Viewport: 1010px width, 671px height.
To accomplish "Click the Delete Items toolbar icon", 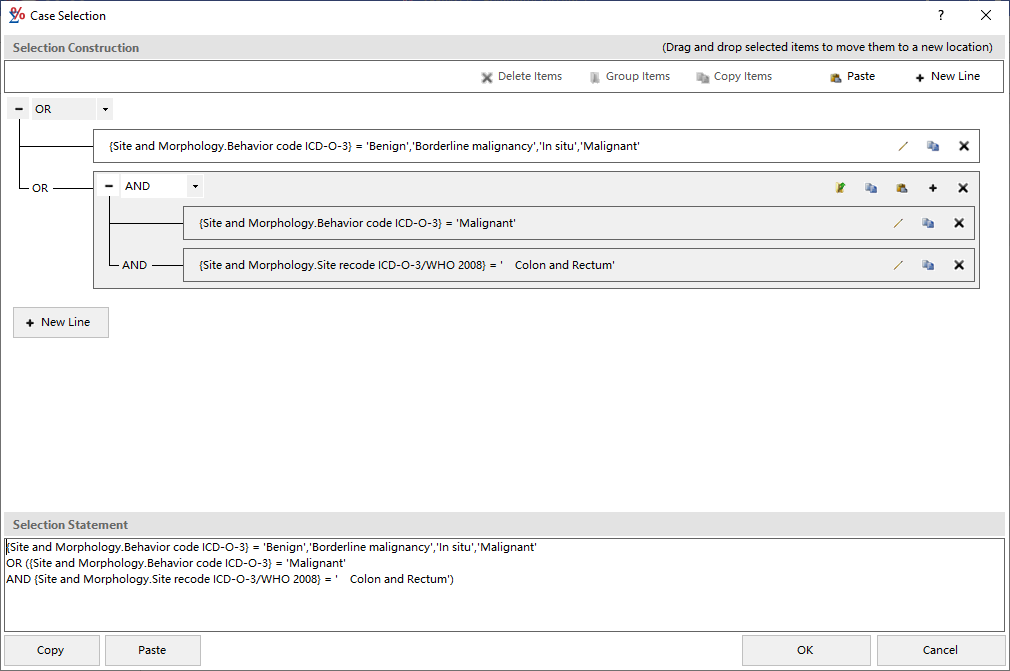I will (487, 76).
